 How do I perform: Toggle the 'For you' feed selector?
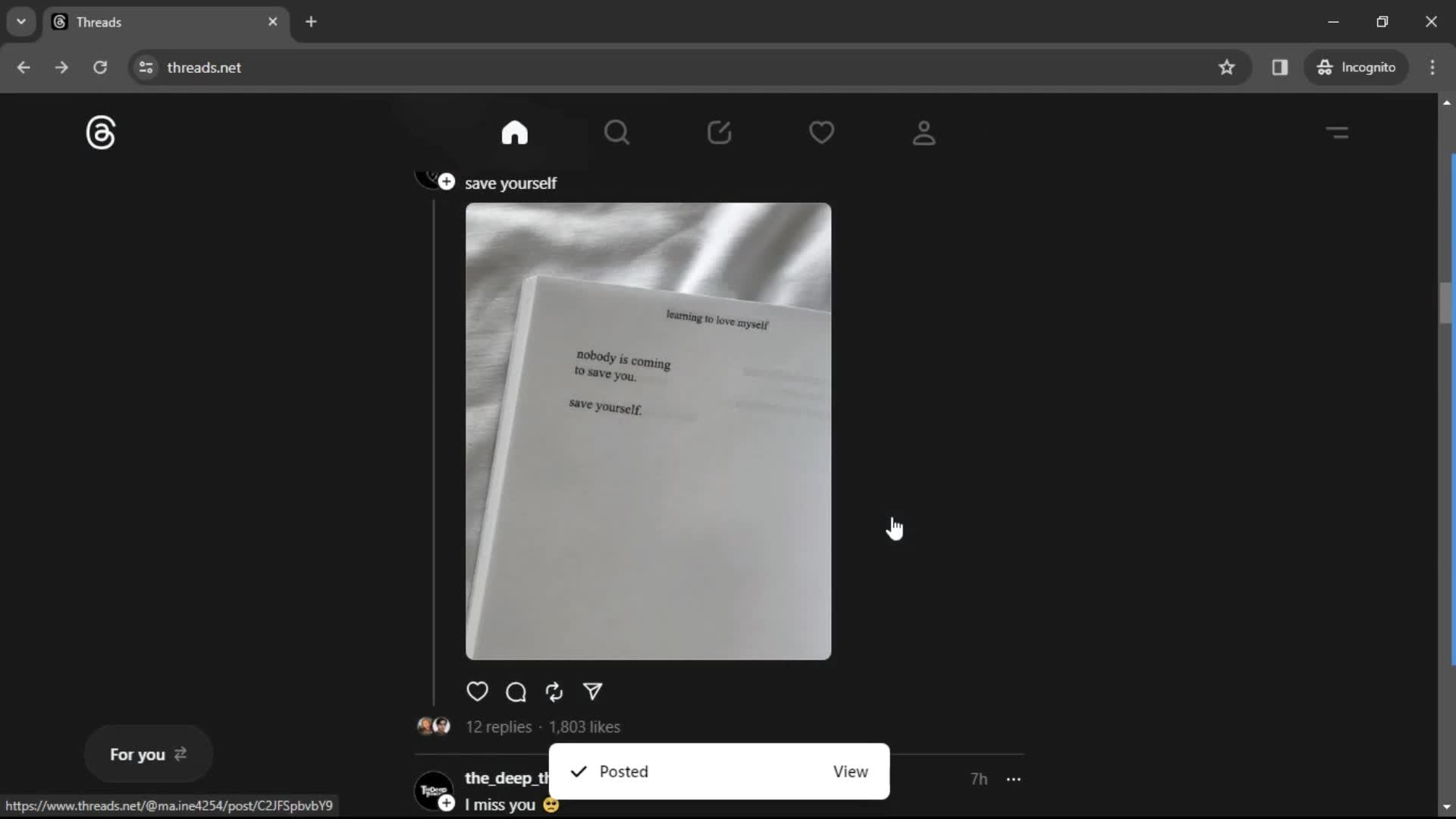[x=147, y=754]
